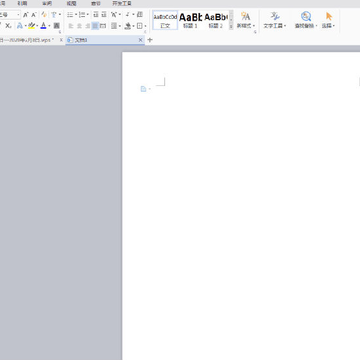Apply the blue font color
The image size is (360, 360).
point(43,26)
